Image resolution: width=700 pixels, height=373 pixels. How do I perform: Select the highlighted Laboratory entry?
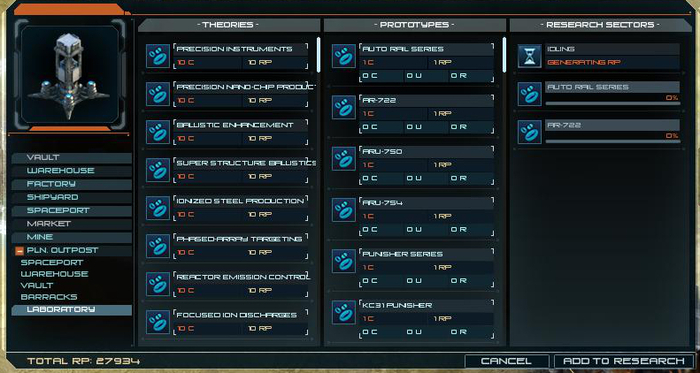72,310
